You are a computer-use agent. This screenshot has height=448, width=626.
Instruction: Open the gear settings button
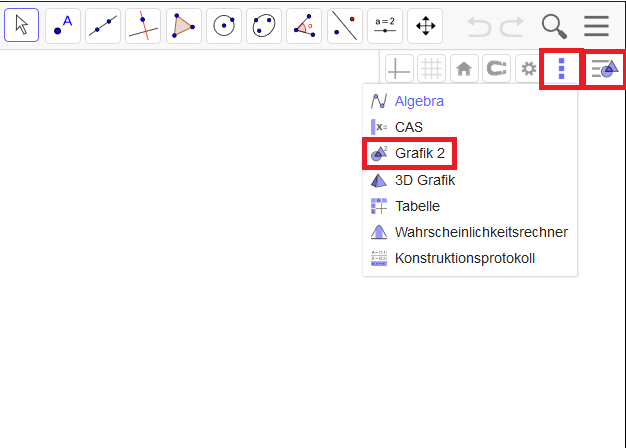point(529,69)
